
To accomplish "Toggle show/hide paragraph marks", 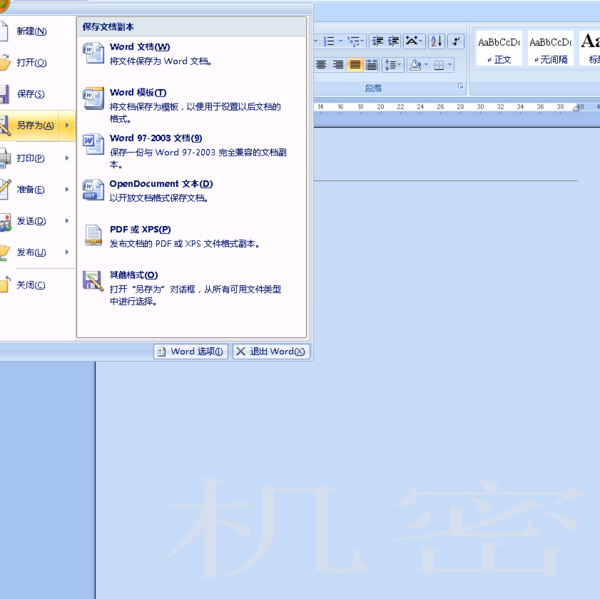I will point(456,41).
